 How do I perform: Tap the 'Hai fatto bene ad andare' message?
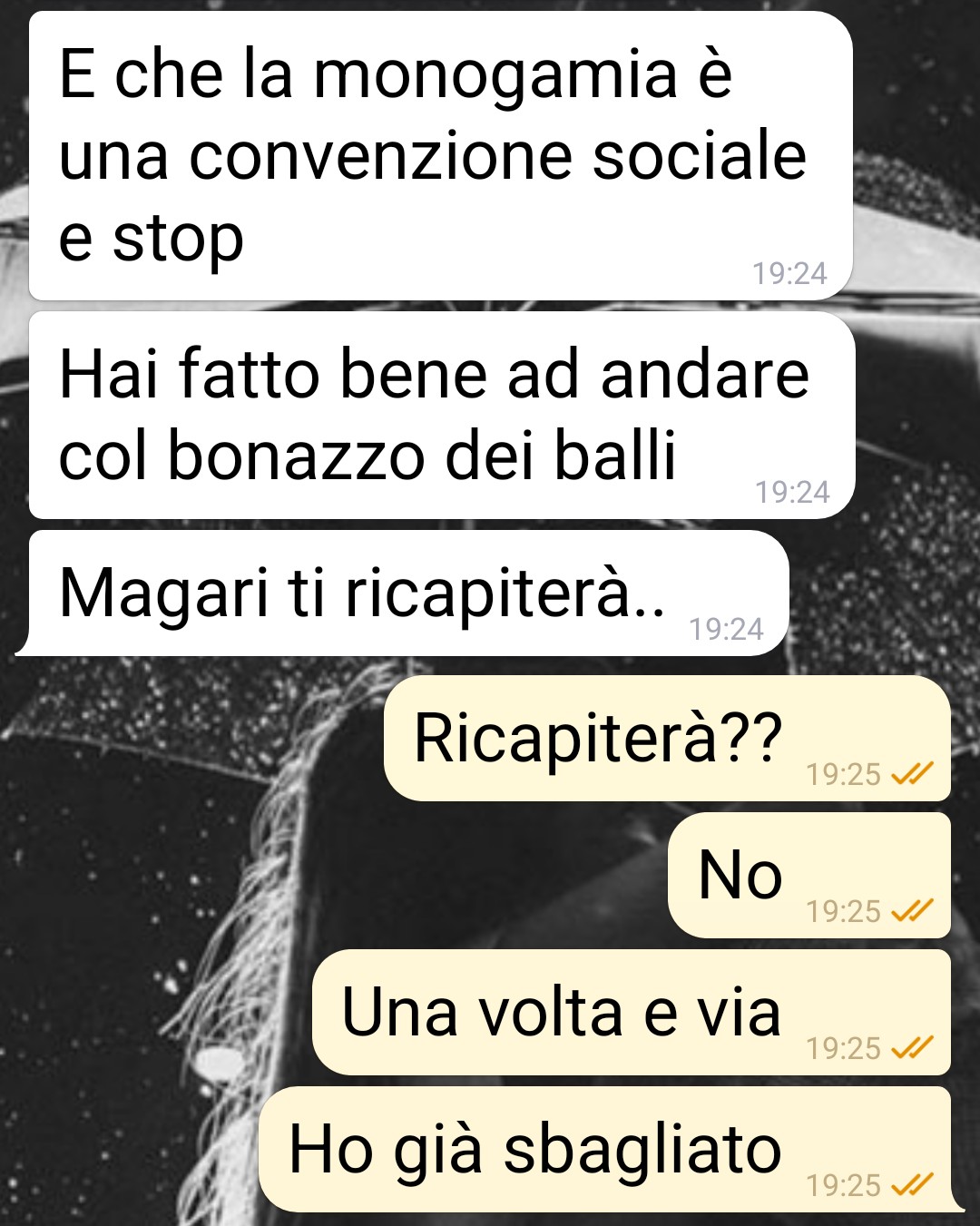pos(442,415)
